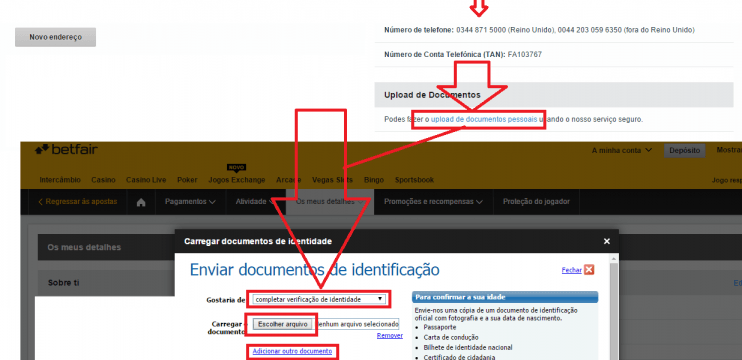This screenshot has width=742, height=360.
Task: Expand the Pagamentos menu
Action: click(190, 202)
